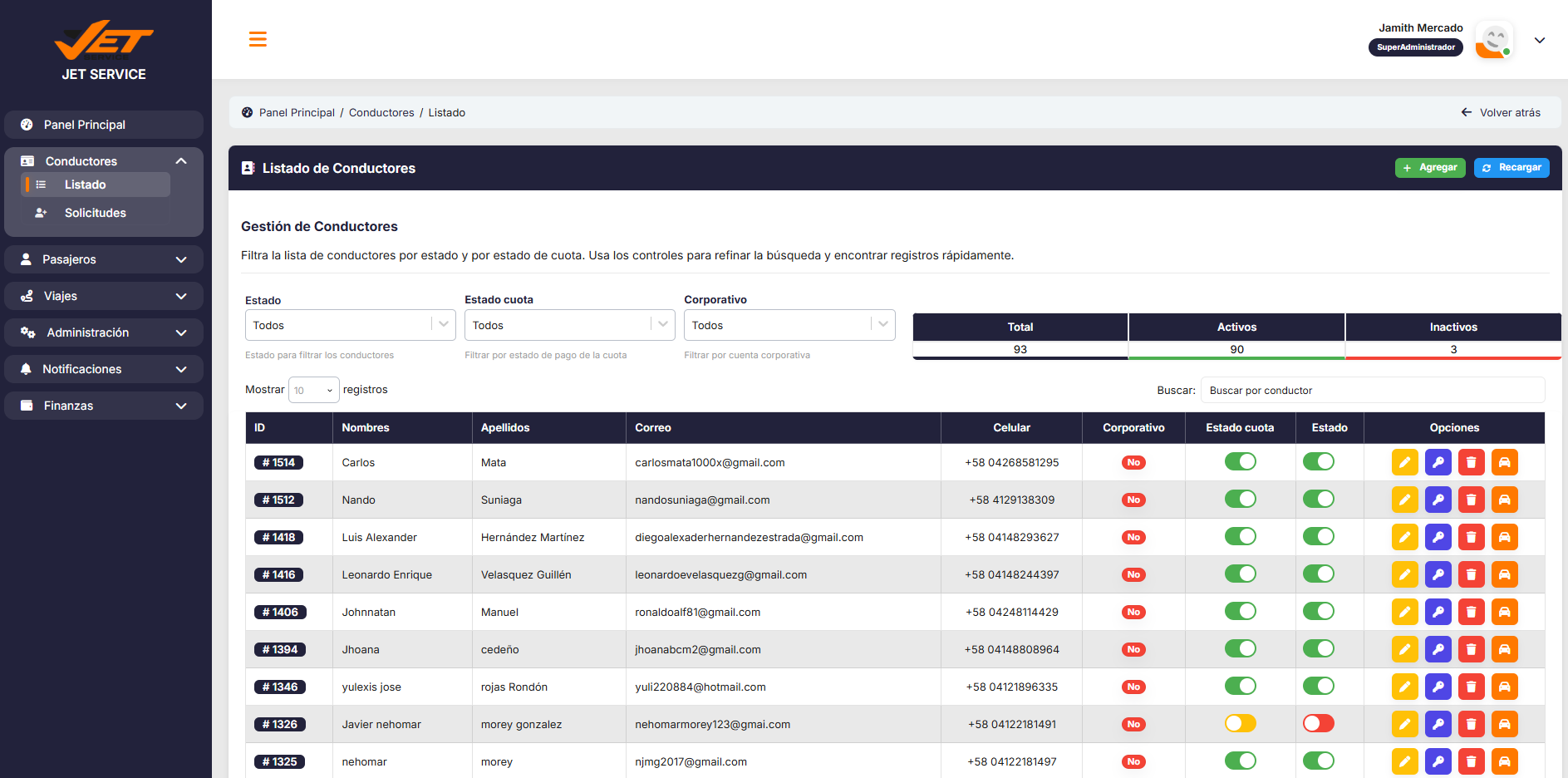Open Solicitudes in the Conductores submenu
Screen dimensions: 1568x778
pyautogui.click(x=96, y=213)
